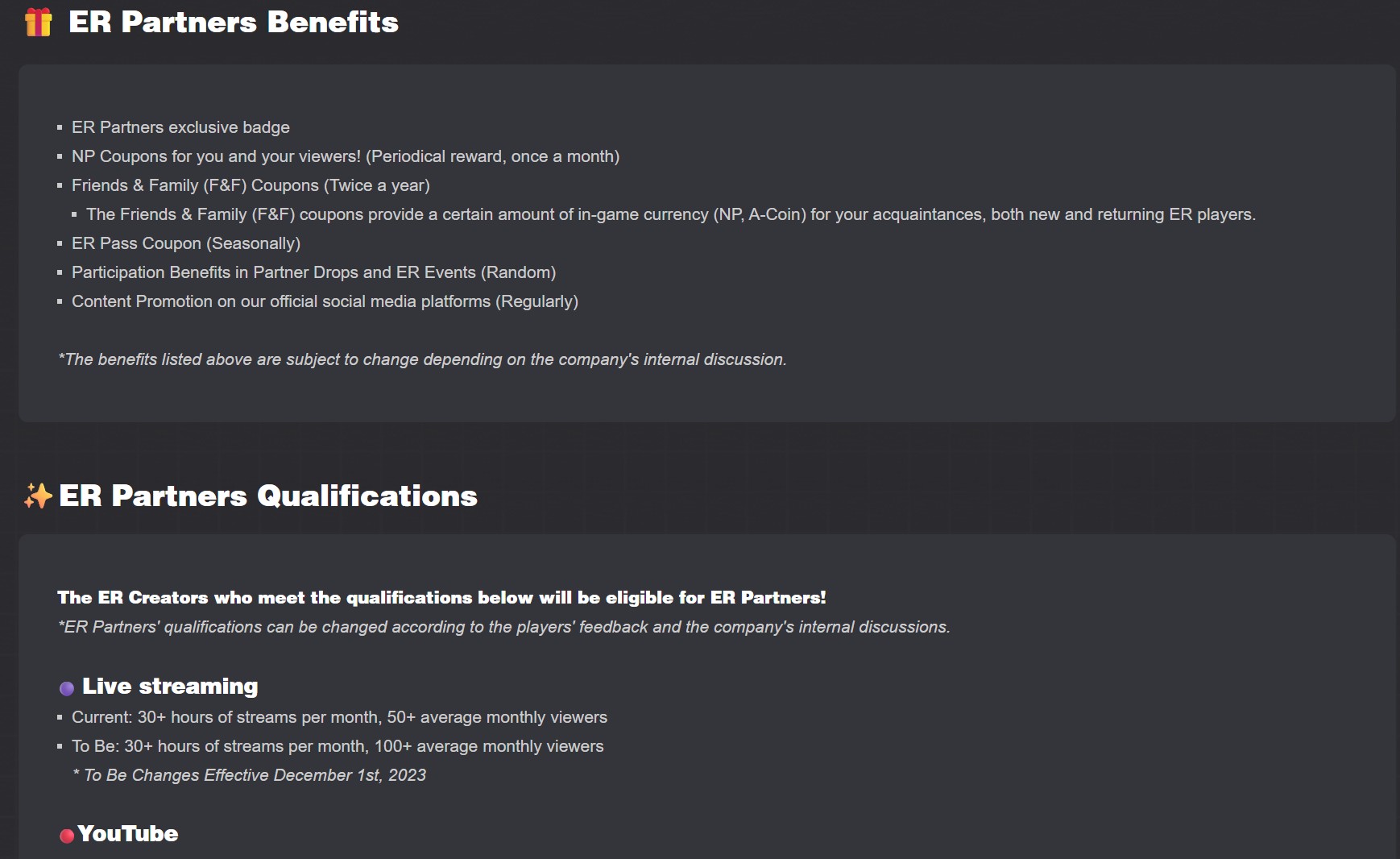Click the red dot beside YouTube
This screenshot has width=1400, height=859.
[x=67, y=836]
